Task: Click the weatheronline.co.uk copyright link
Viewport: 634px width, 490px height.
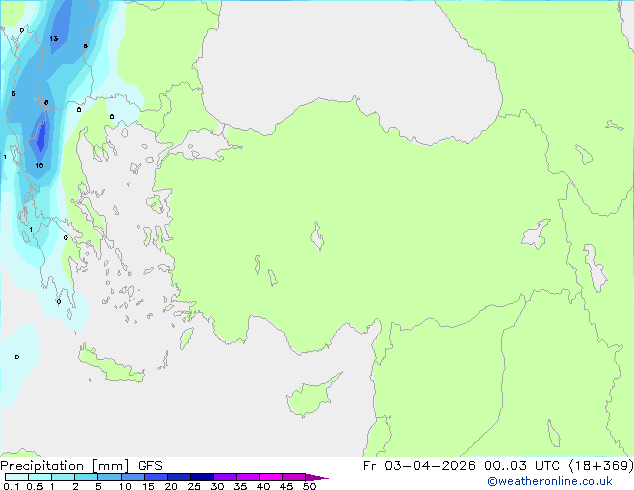Action: tap(549, 481)
